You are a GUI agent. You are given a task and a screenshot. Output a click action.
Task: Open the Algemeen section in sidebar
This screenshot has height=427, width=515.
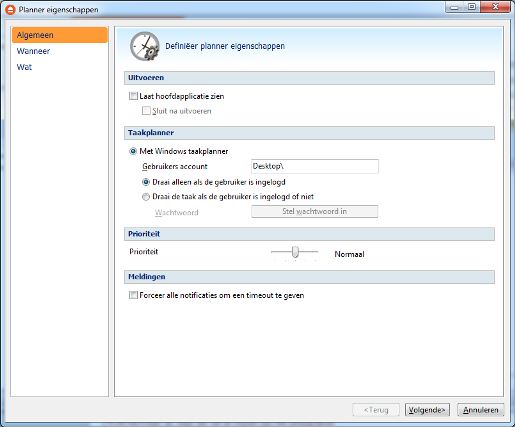pos(60,35)
